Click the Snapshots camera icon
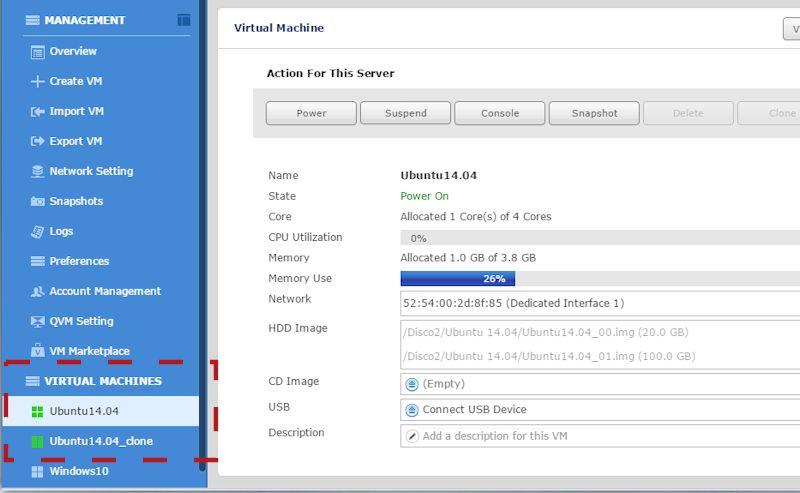Image resolution: width=800 pixels, height=493 pixels. (37, 202)
